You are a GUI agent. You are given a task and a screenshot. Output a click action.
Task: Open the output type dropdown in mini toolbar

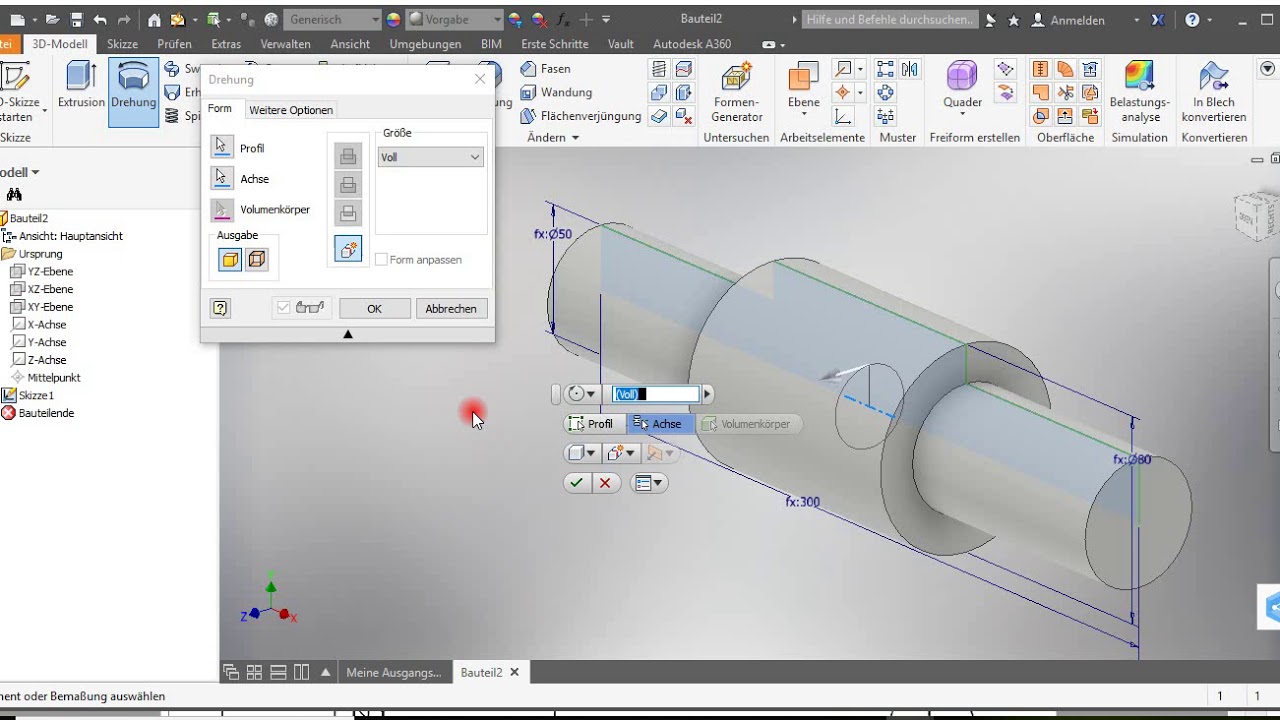point(581,453)
